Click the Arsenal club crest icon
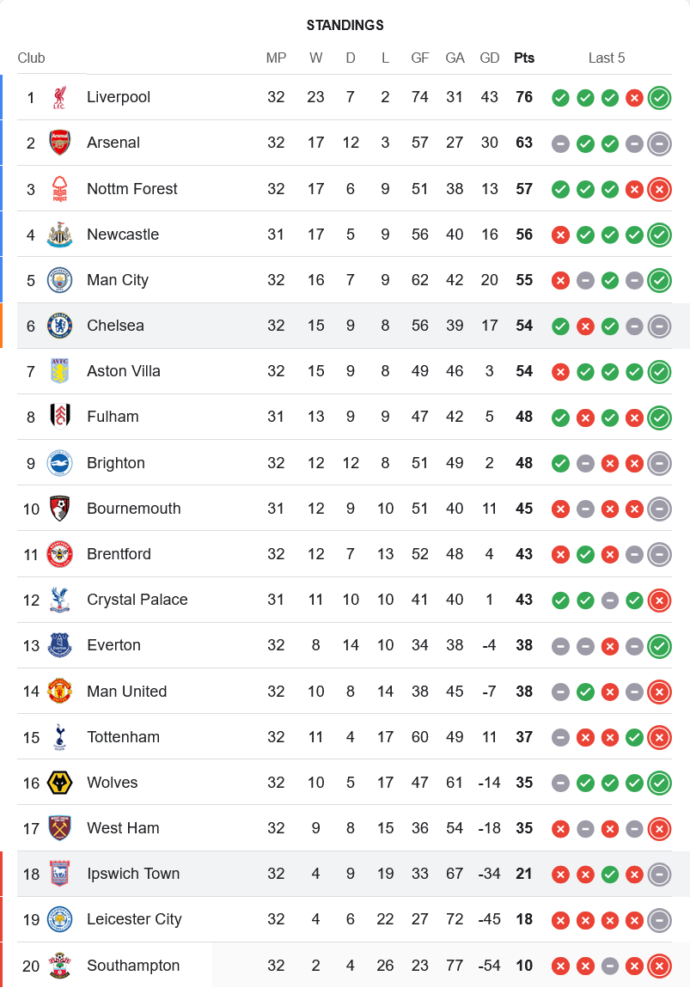Screen dimensions: 690x1000 click(x=60, y=143)
